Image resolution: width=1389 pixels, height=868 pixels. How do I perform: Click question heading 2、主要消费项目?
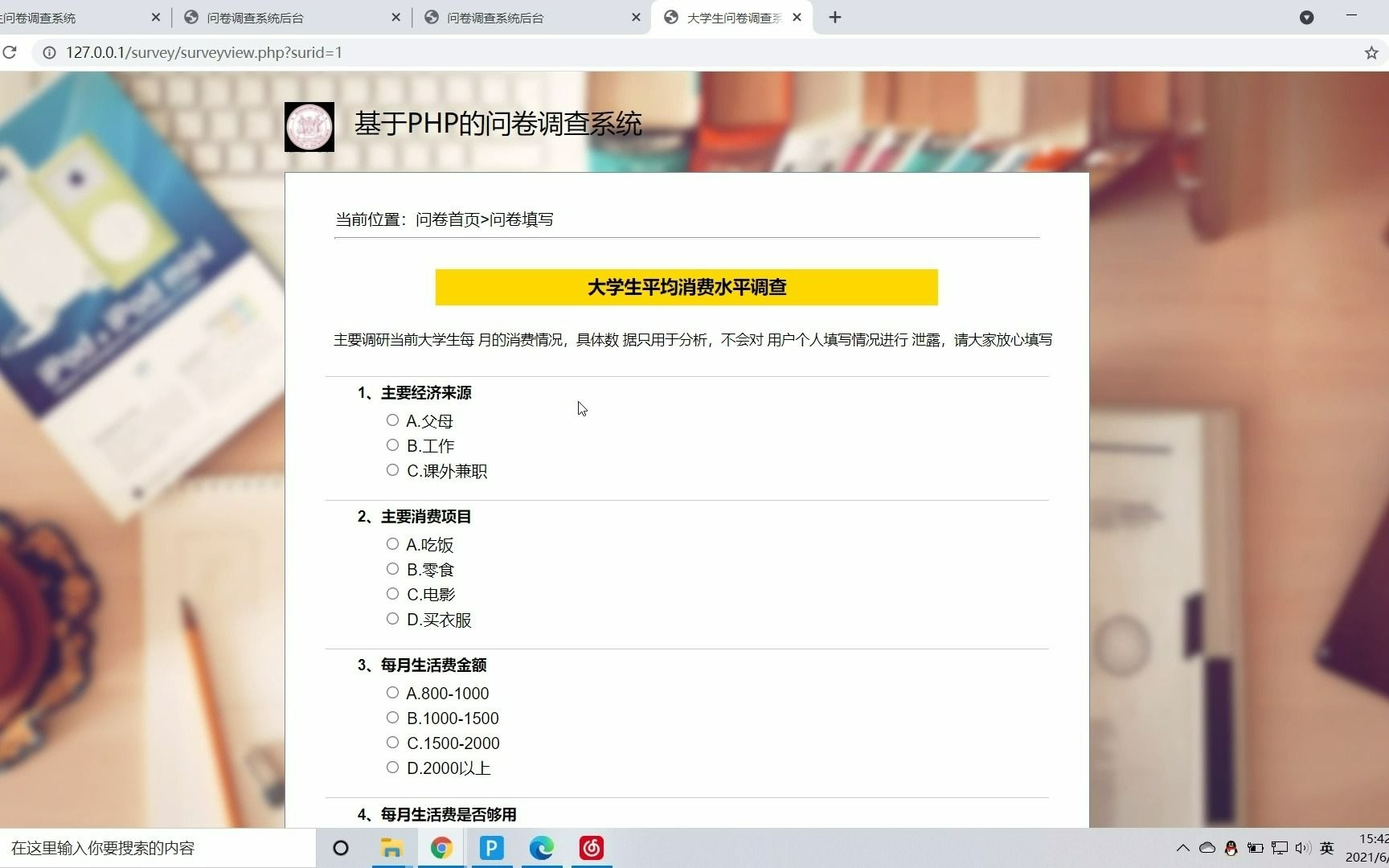pyautogui.click(x=415, y=517)
